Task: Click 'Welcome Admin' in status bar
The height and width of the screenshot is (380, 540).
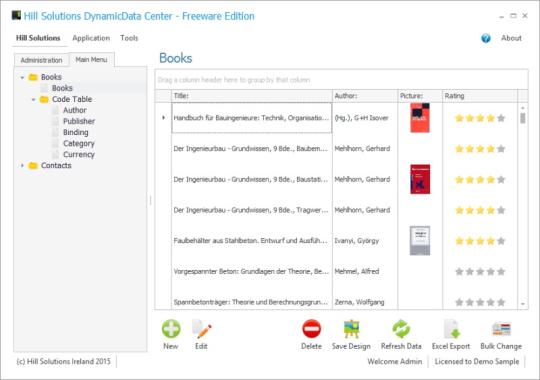Action: pos(395,361)
